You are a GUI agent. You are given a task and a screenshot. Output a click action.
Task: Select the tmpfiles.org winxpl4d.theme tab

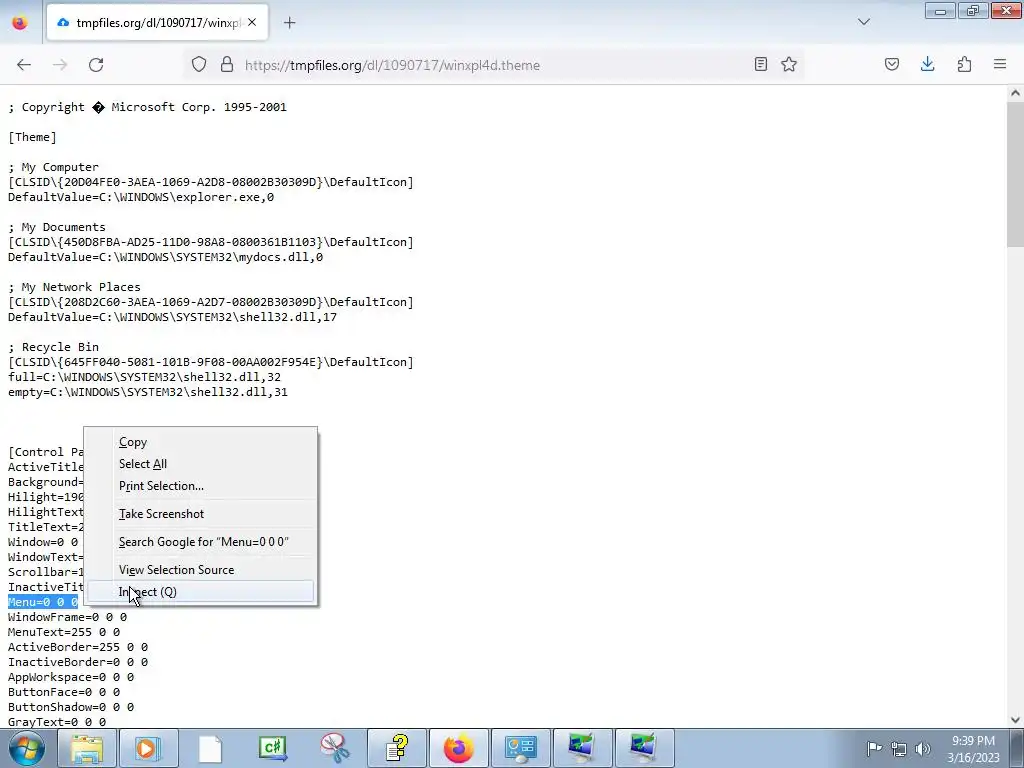click(x=157, y=23)
